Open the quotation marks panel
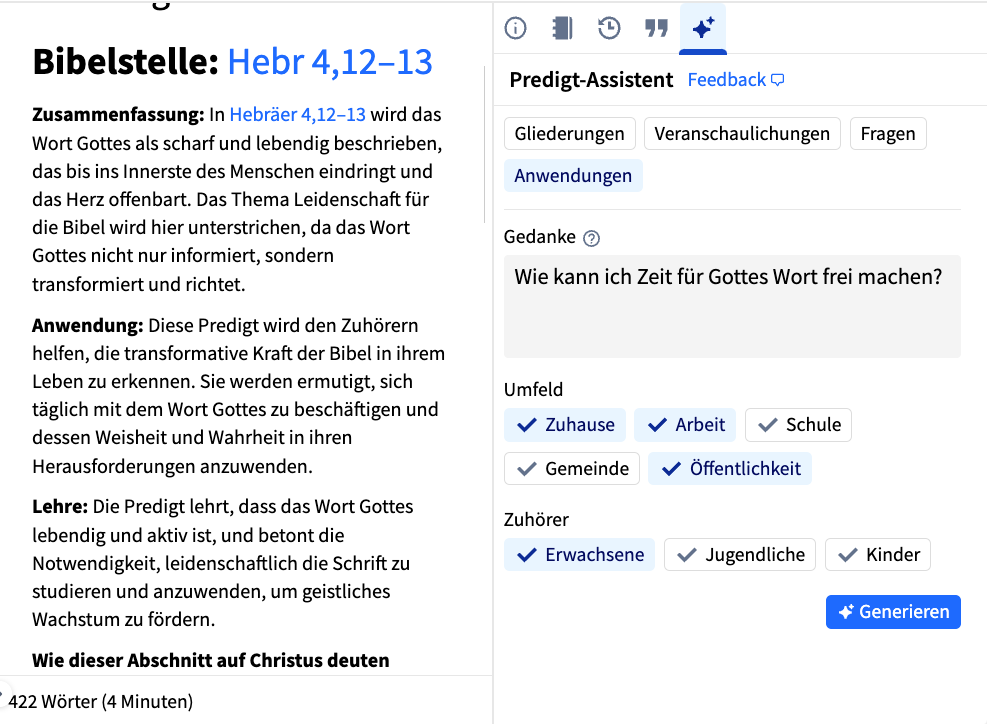This screenshot has width=987, height=724. (656, 28)
